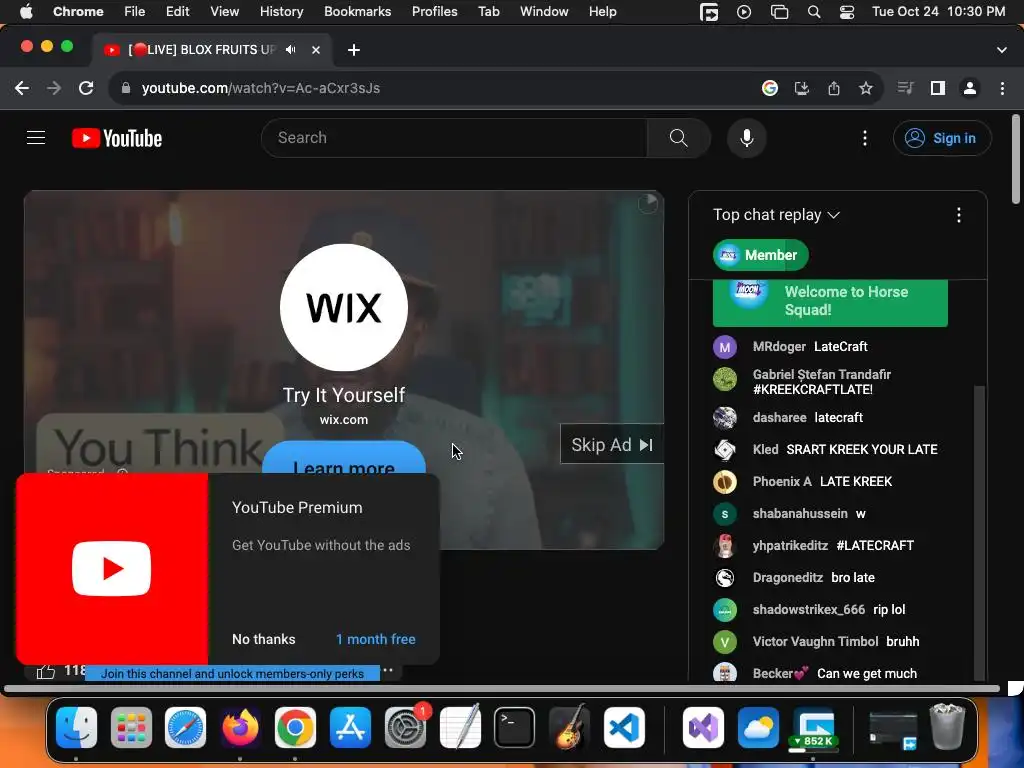Click the Google icon in address bar
1024x768 pixels.
click(770, 88)
